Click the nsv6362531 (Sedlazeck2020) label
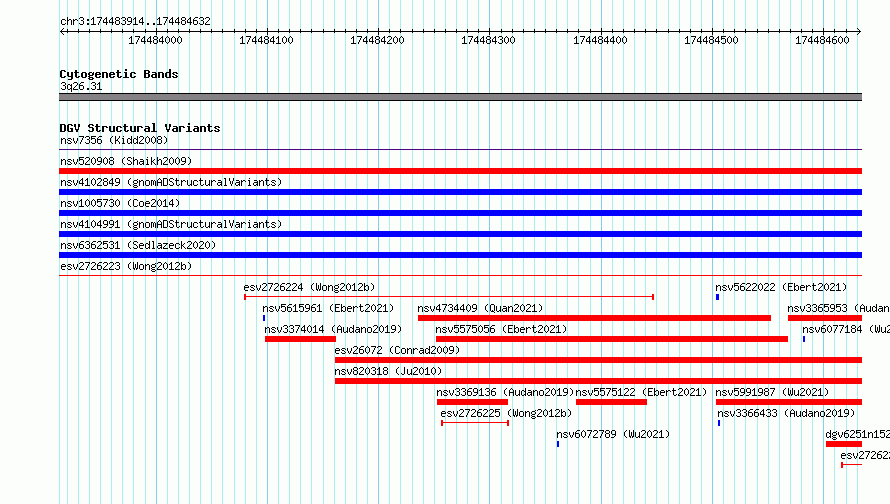This screenshot has width=890, height=504. (138, 245)
